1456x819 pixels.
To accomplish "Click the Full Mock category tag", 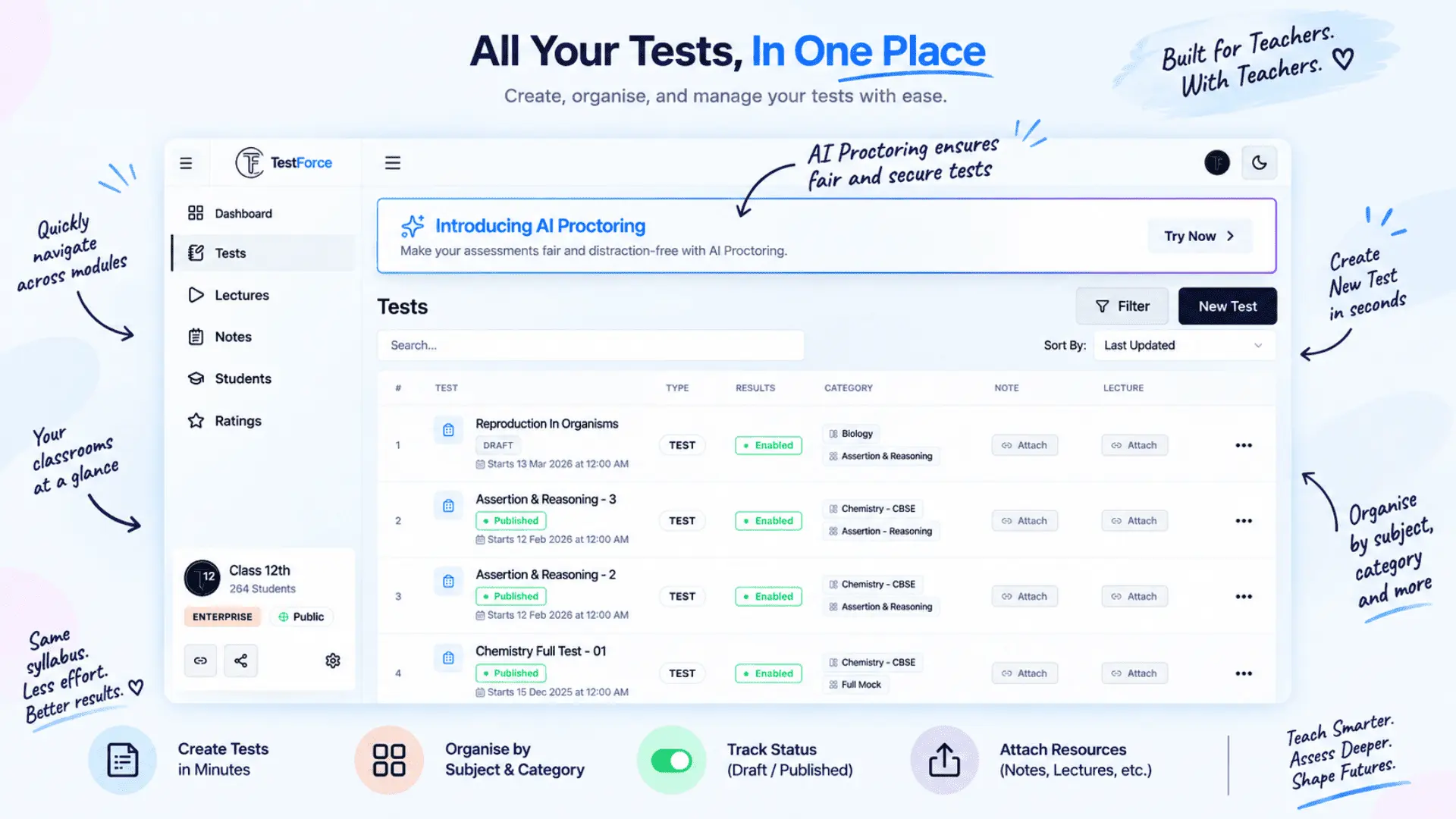I will [x=855, y=685].
